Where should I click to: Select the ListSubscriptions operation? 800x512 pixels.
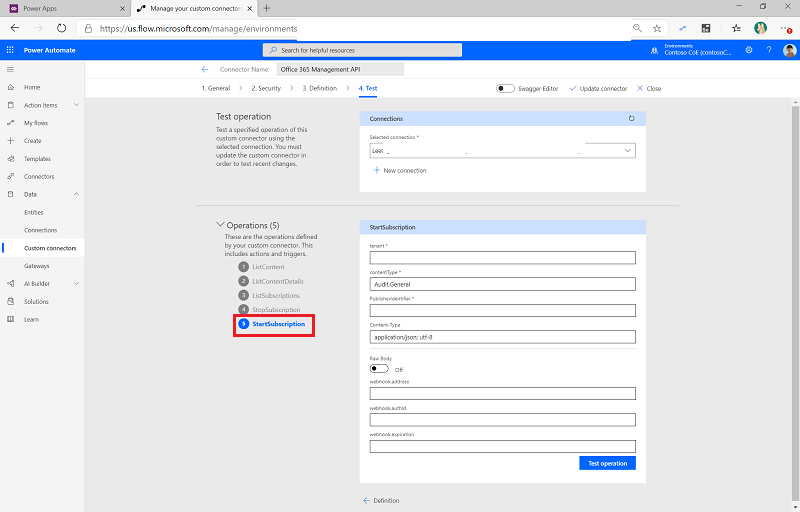(276, 295)
